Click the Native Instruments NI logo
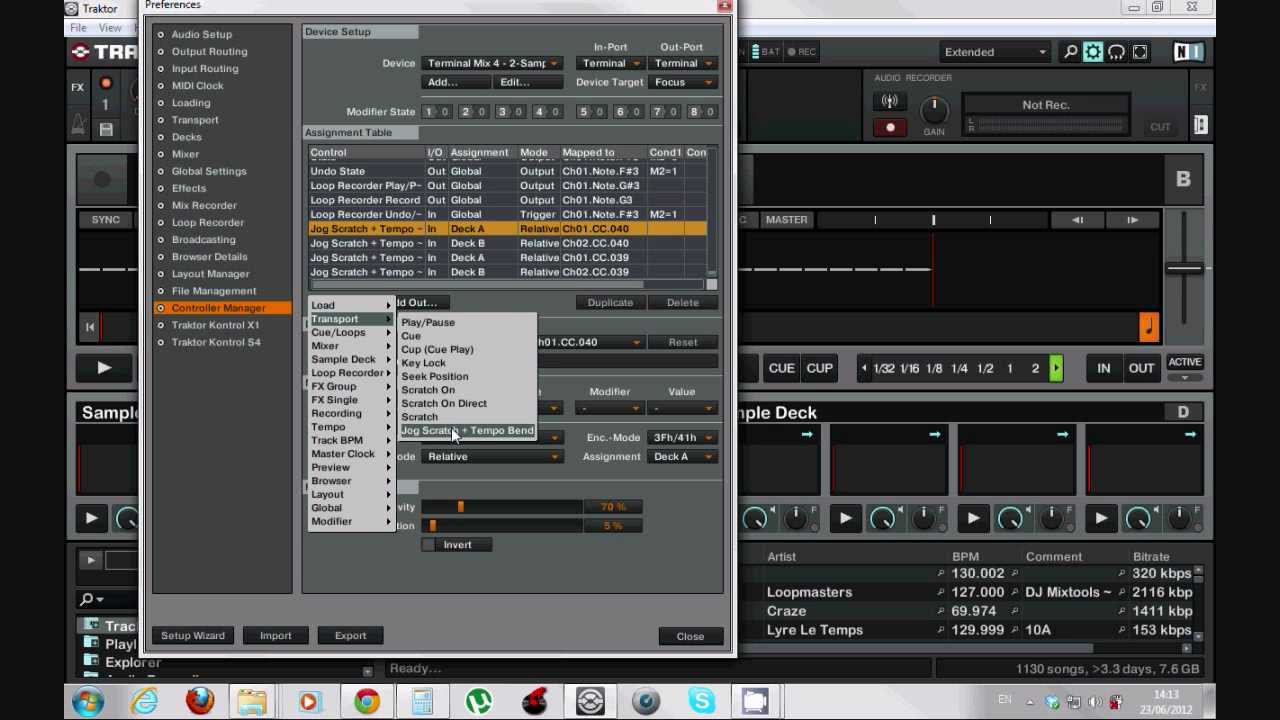 [1187, 52]
